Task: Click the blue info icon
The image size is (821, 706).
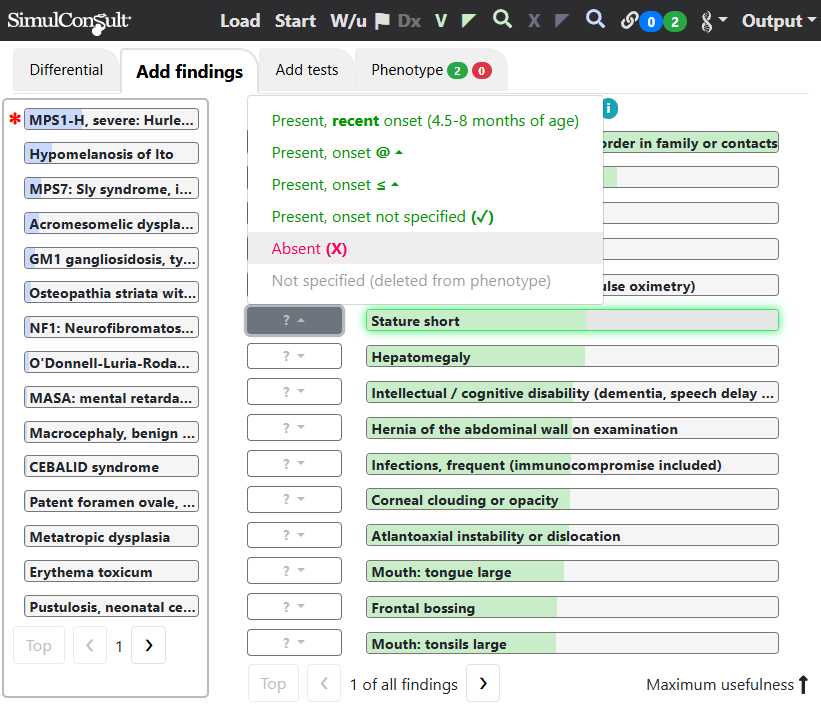Action: coord(609,109)
